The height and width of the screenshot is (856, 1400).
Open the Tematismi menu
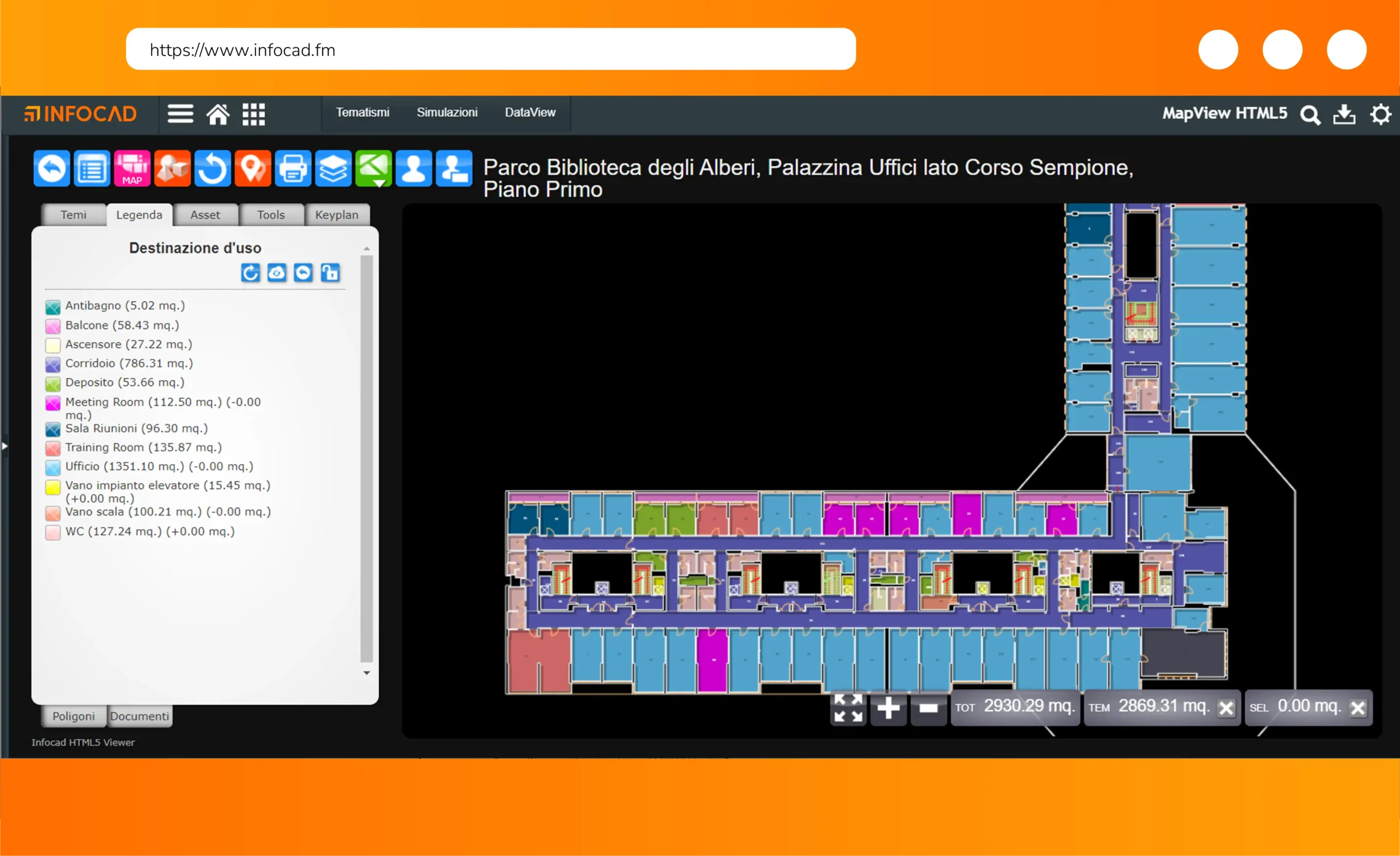point(363,113)
